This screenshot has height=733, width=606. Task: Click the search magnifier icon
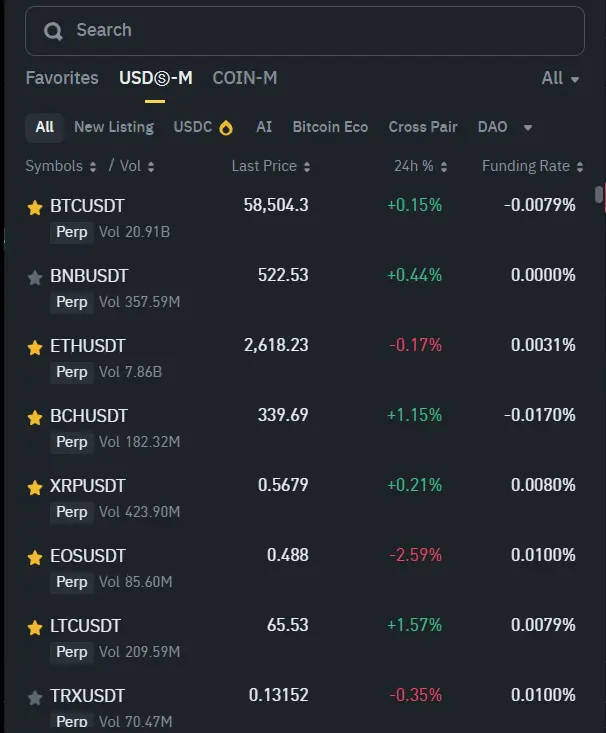[53, 31]
